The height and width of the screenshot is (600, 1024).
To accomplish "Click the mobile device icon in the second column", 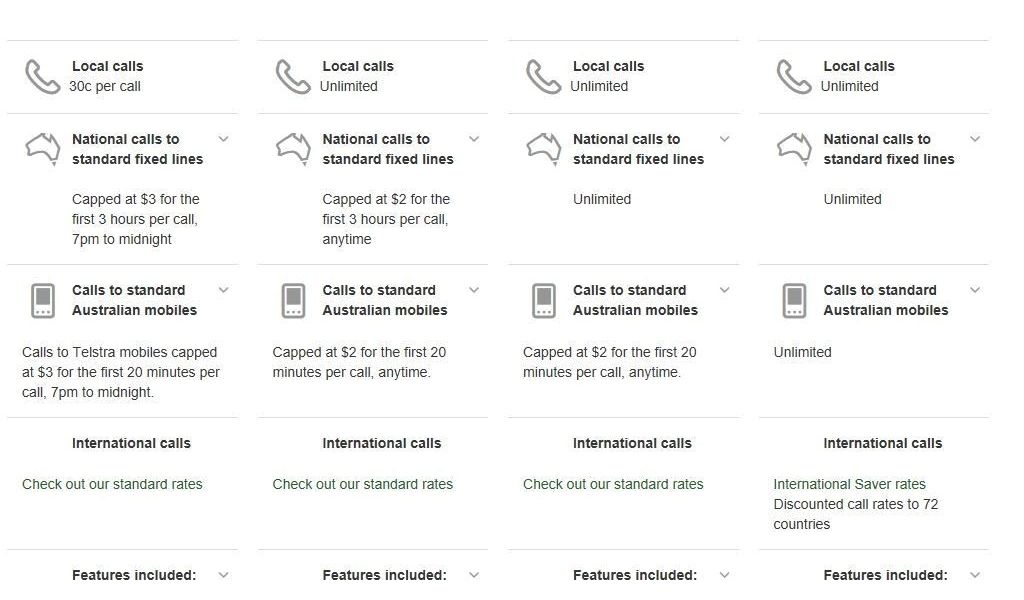I will [293, 300].
